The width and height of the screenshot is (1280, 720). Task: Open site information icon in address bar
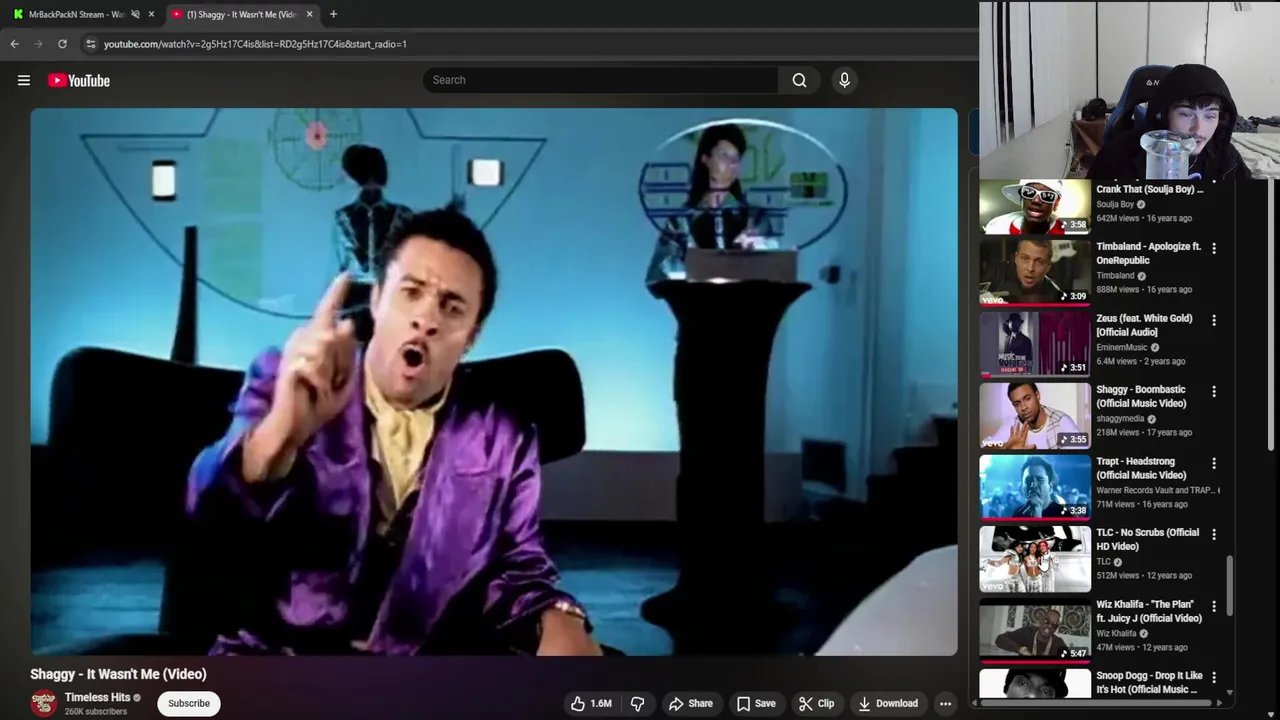pos(90,44)
